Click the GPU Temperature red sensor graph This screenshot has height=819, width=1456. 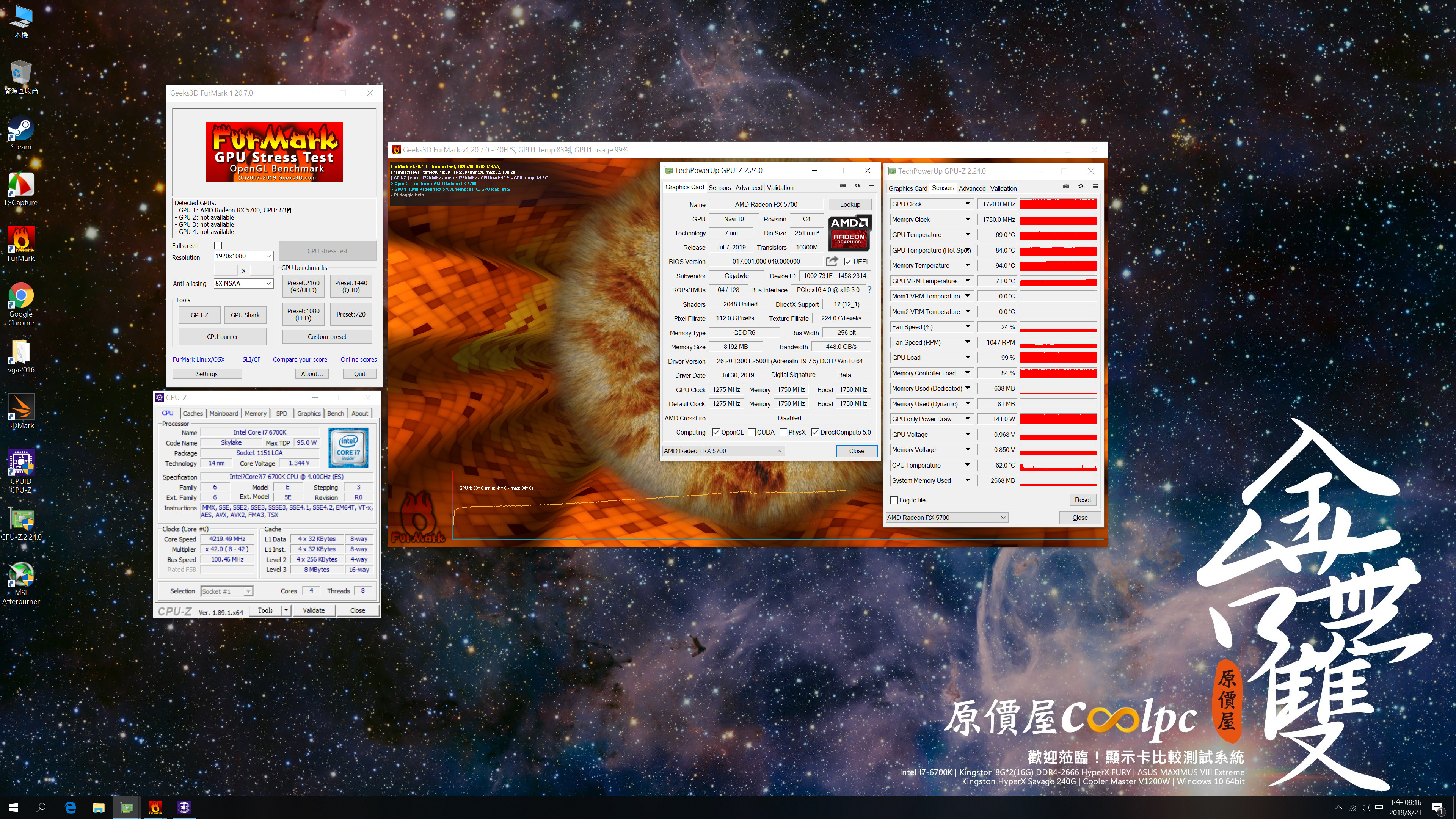click(x=1058, y=235)
